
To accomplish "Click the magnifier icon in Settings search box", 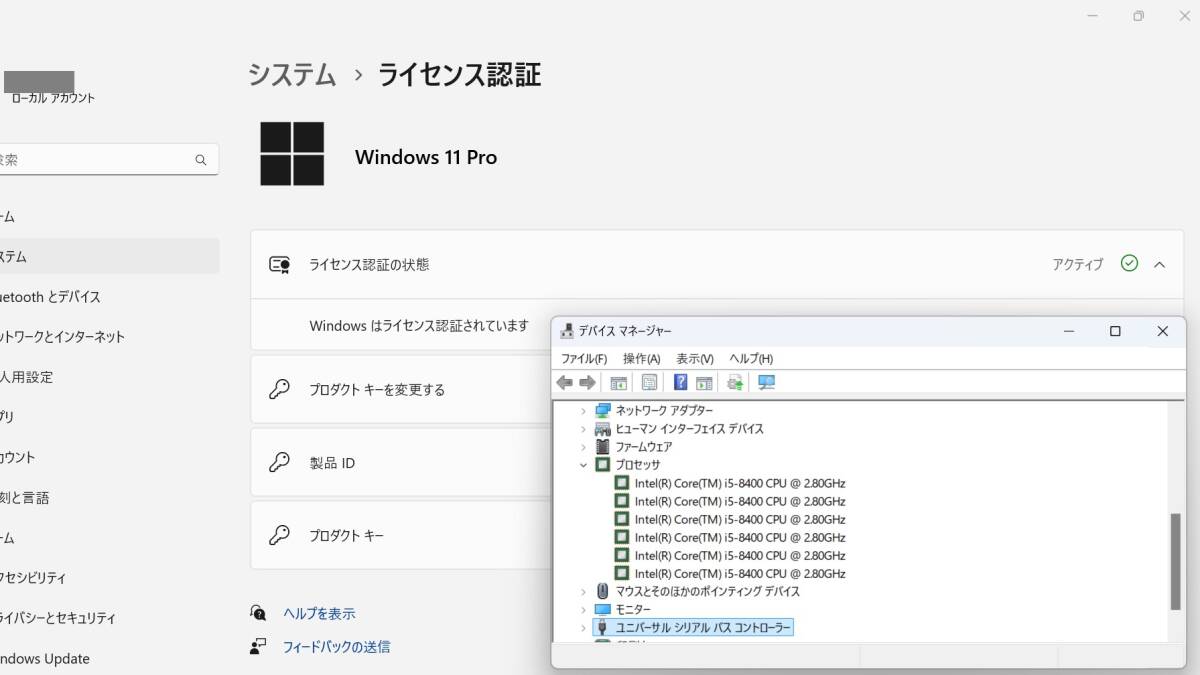I will pos(201,160).
